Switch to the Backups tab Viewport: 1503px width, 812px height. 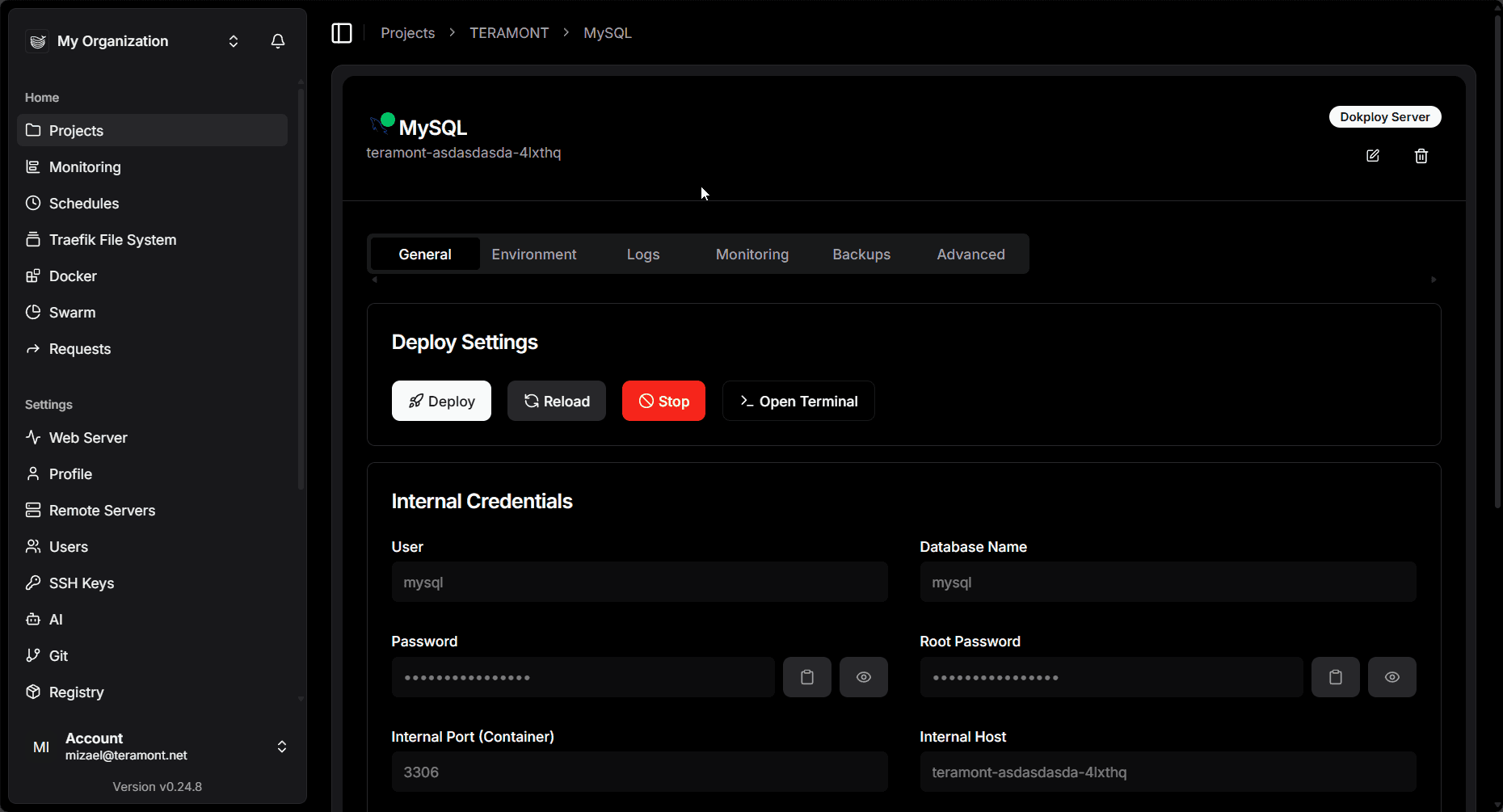[861, 254]
